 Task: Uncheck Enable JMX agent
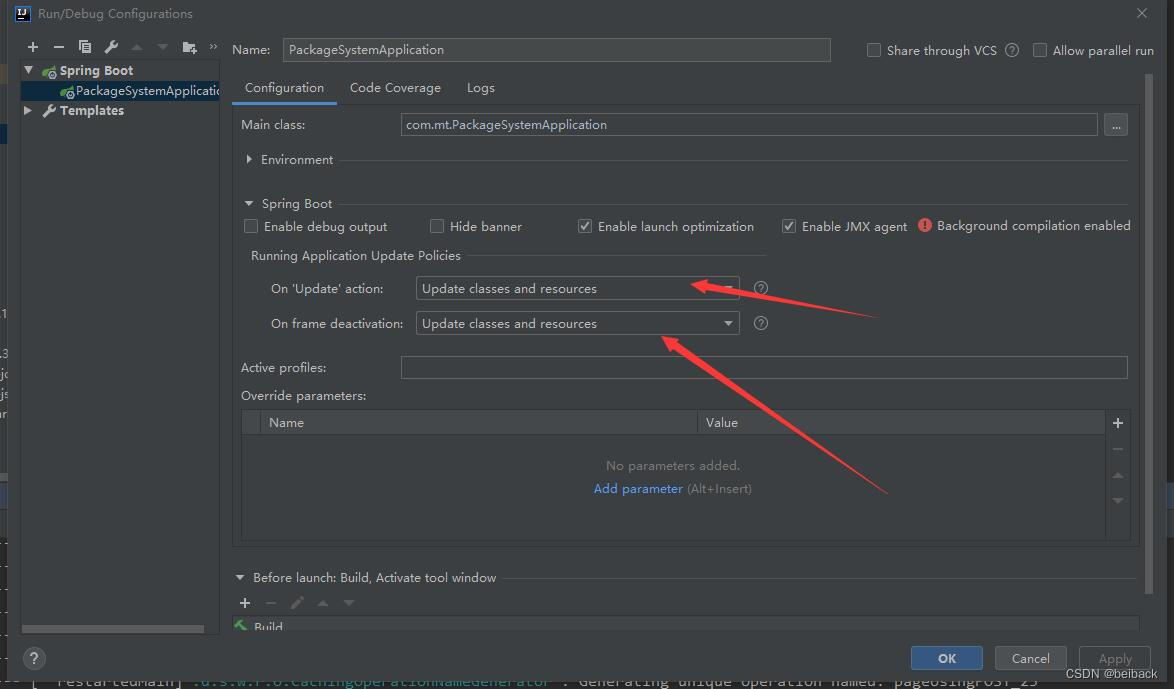[789, 226]
